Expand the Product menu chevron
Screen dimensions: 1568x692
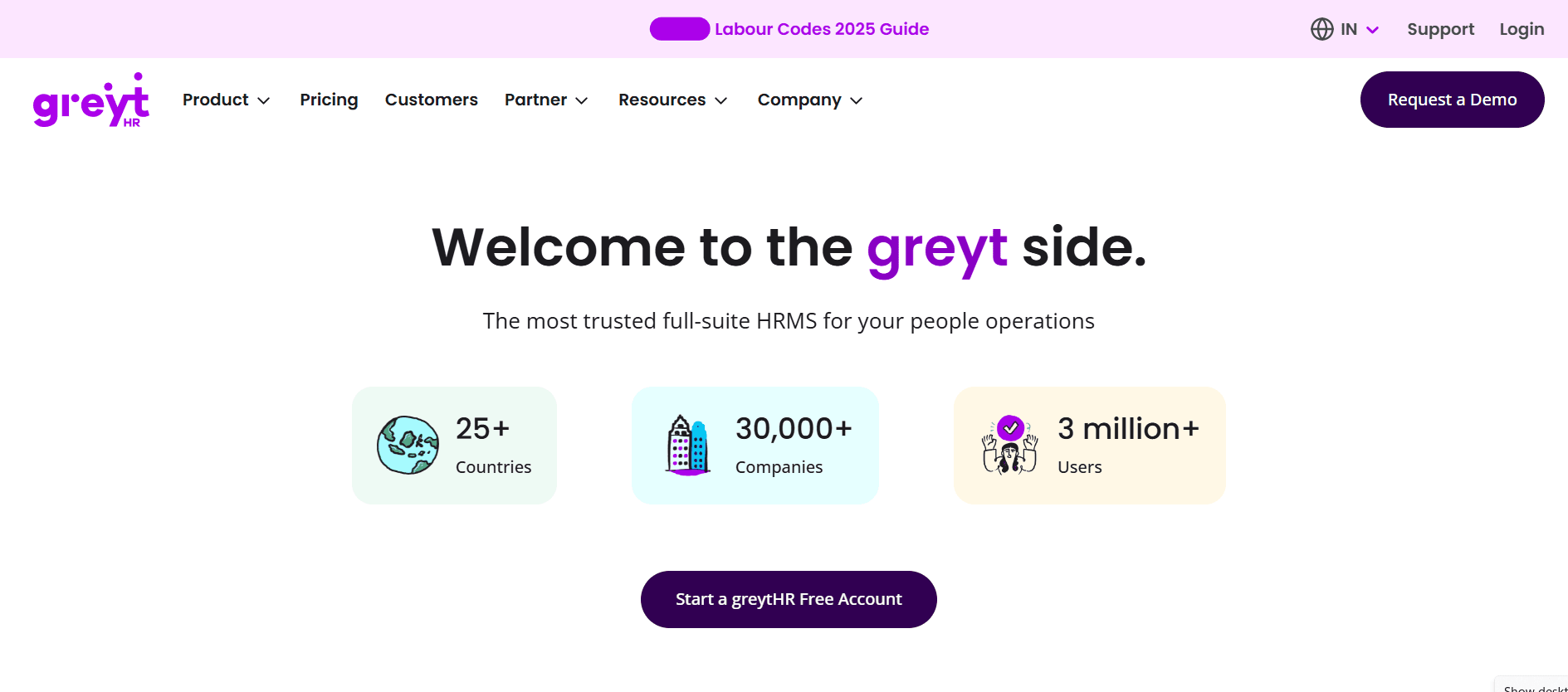(264, 100)
